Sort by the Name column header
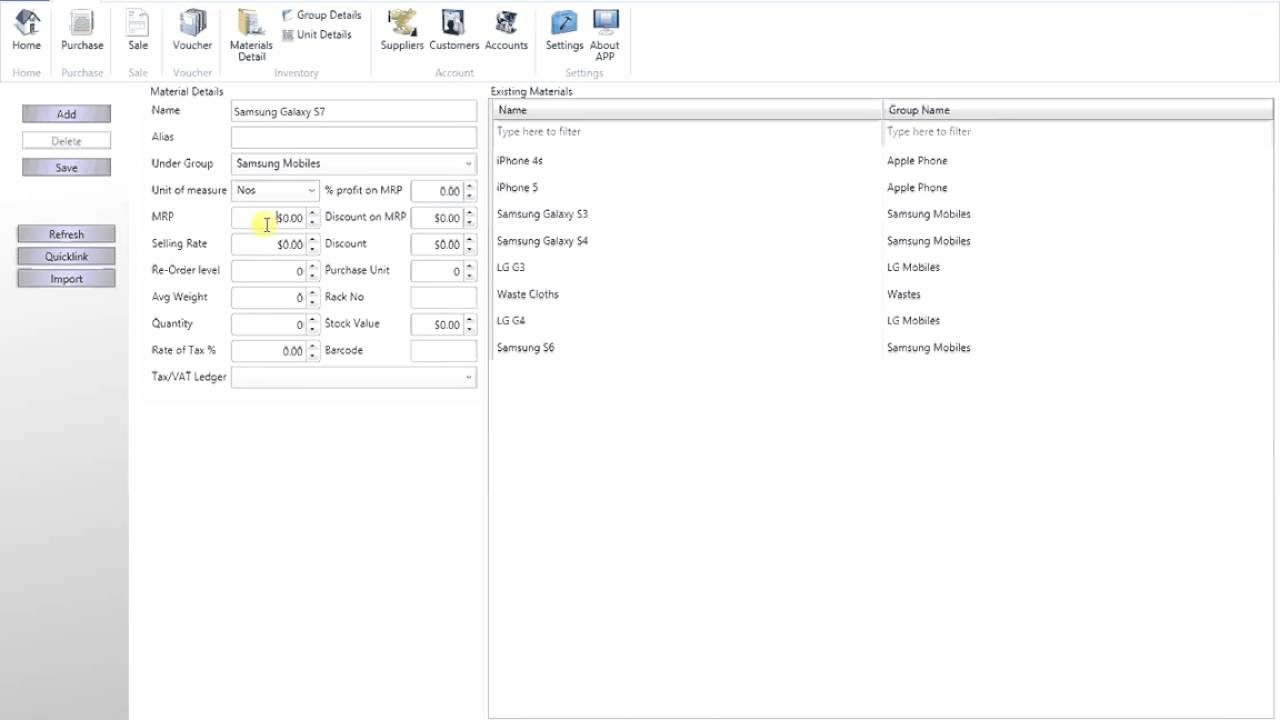 pos(686,110)
